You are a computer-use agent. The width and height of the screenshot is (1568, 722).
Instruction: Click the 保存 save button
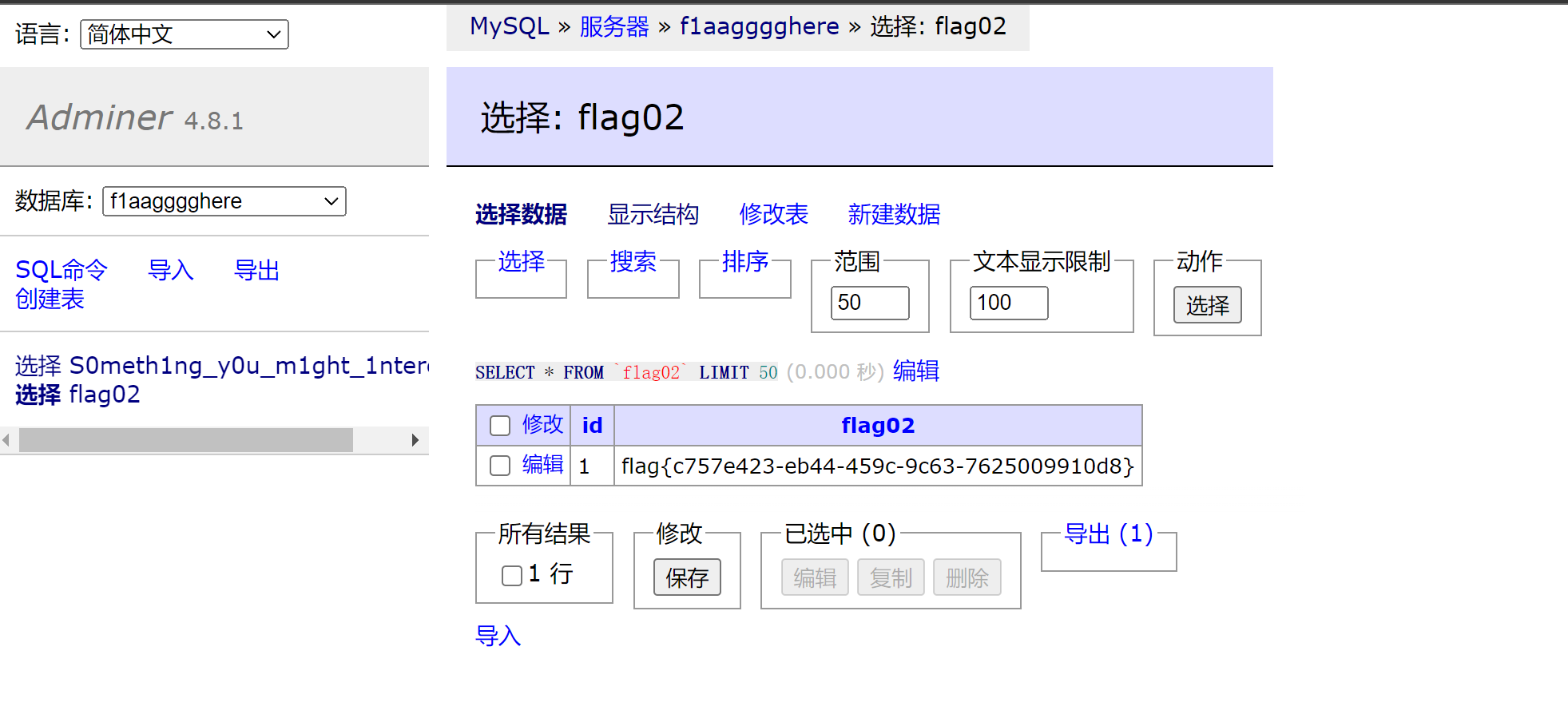click(x=687, y=577)
